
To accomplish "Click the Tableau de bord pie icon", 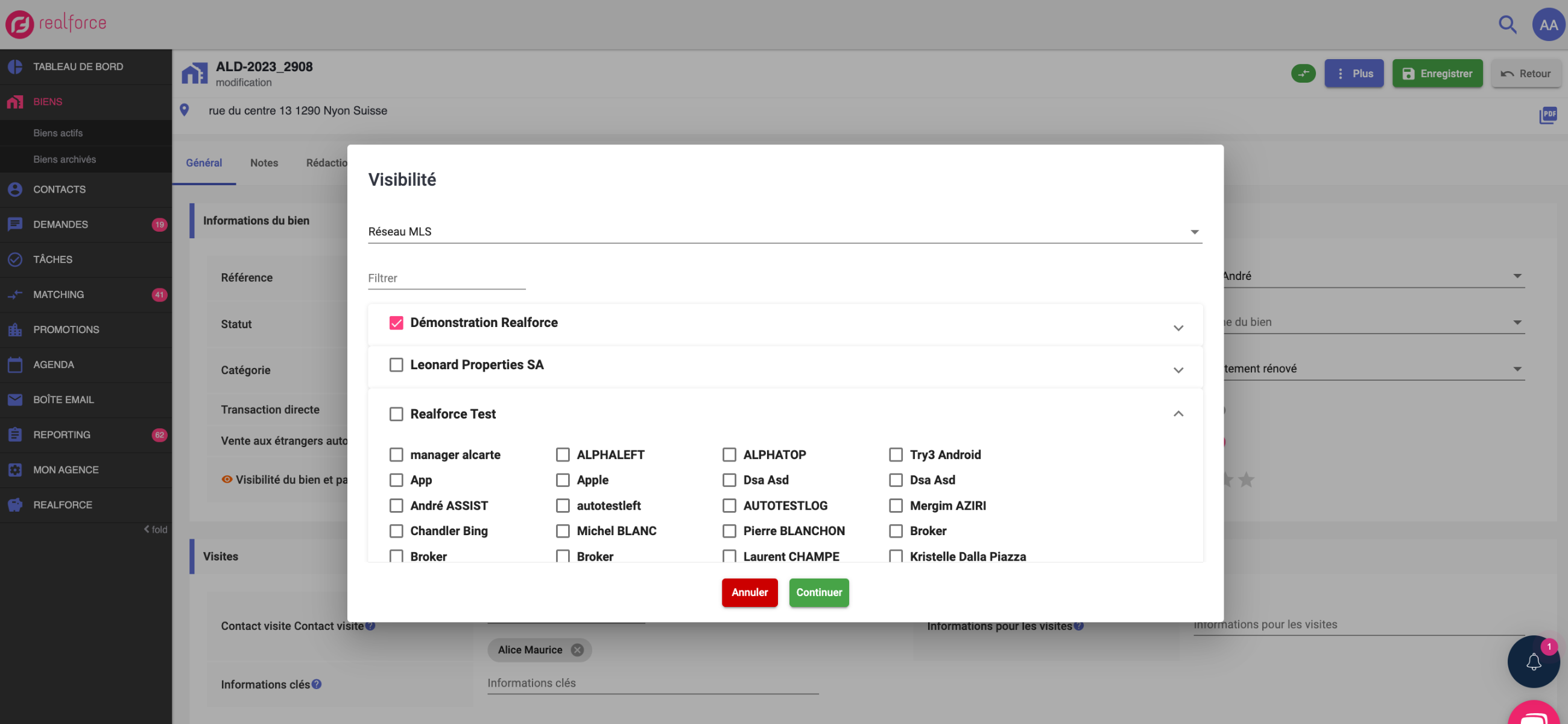I will [15, 66].
